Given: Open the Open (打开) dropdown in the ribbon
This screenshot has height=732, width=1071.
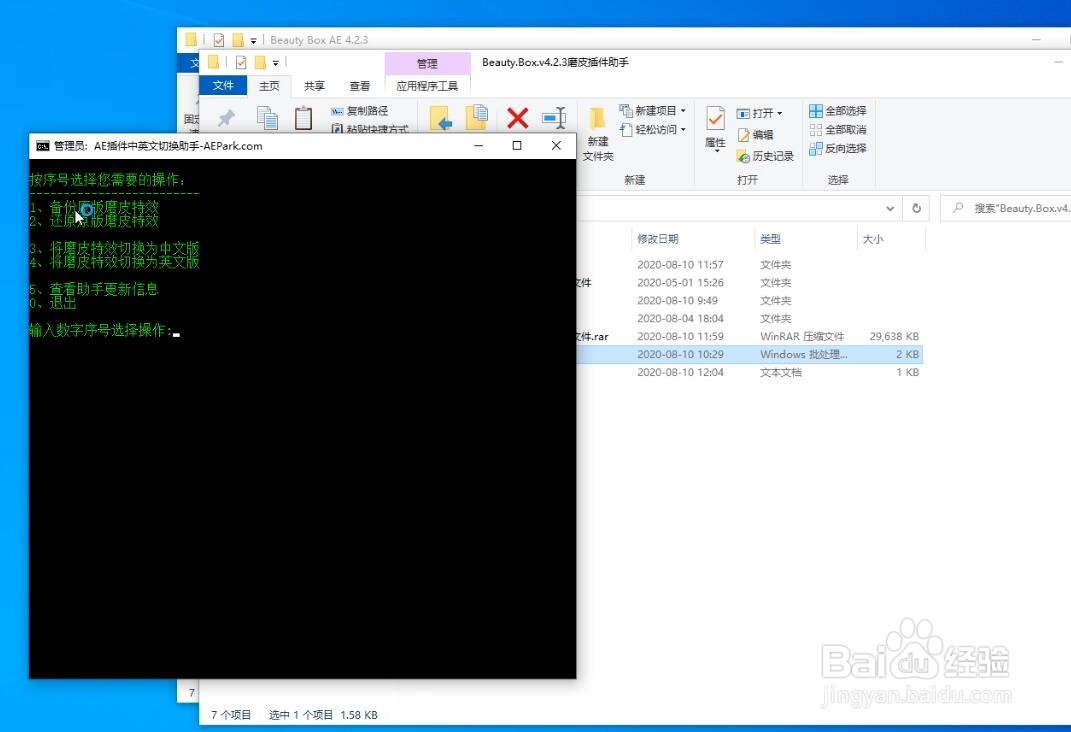Looking at the screenshot, I should pyautogui.click(x=760, y=113).
